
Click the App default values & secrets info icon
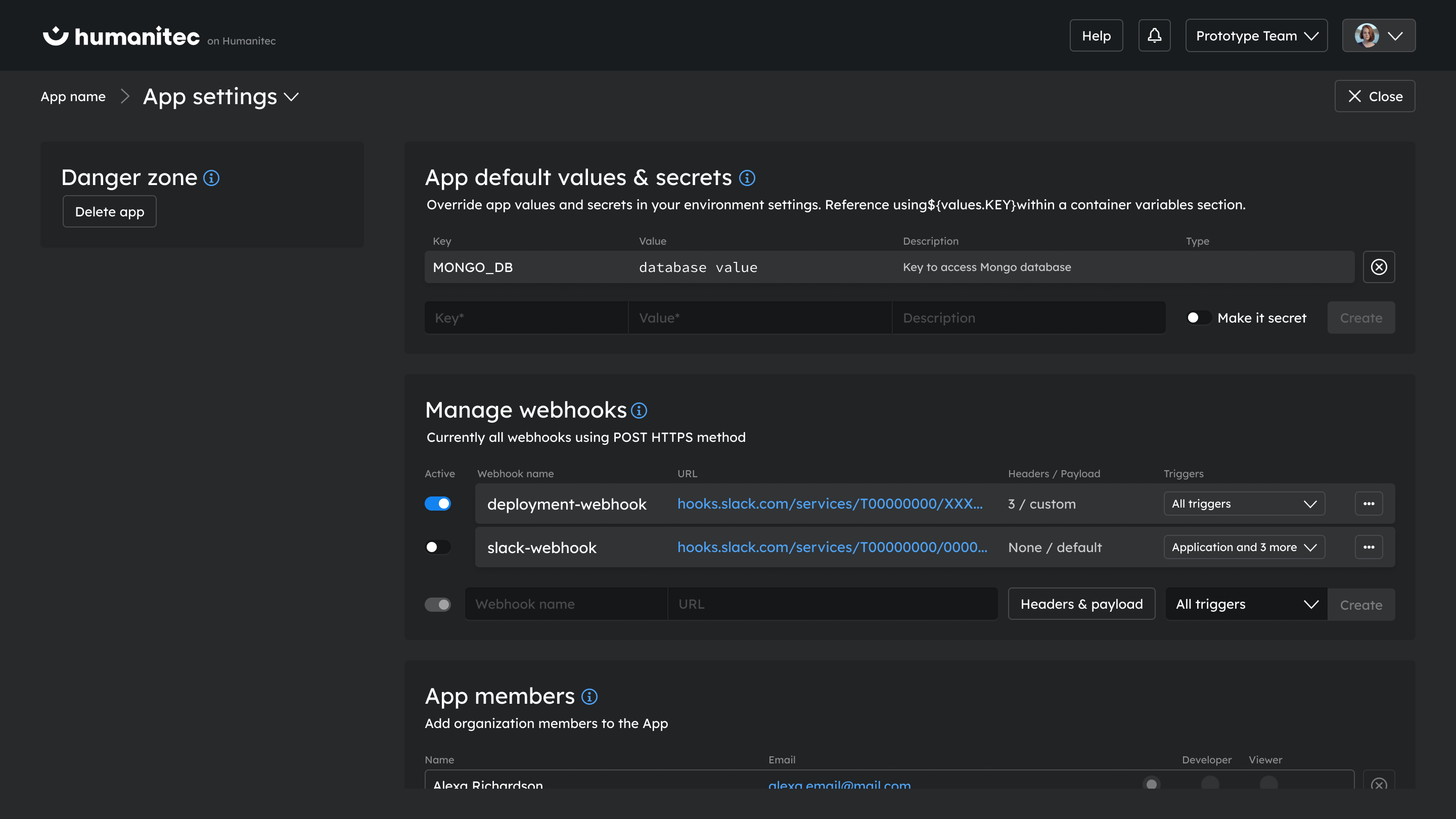[746, 177]
